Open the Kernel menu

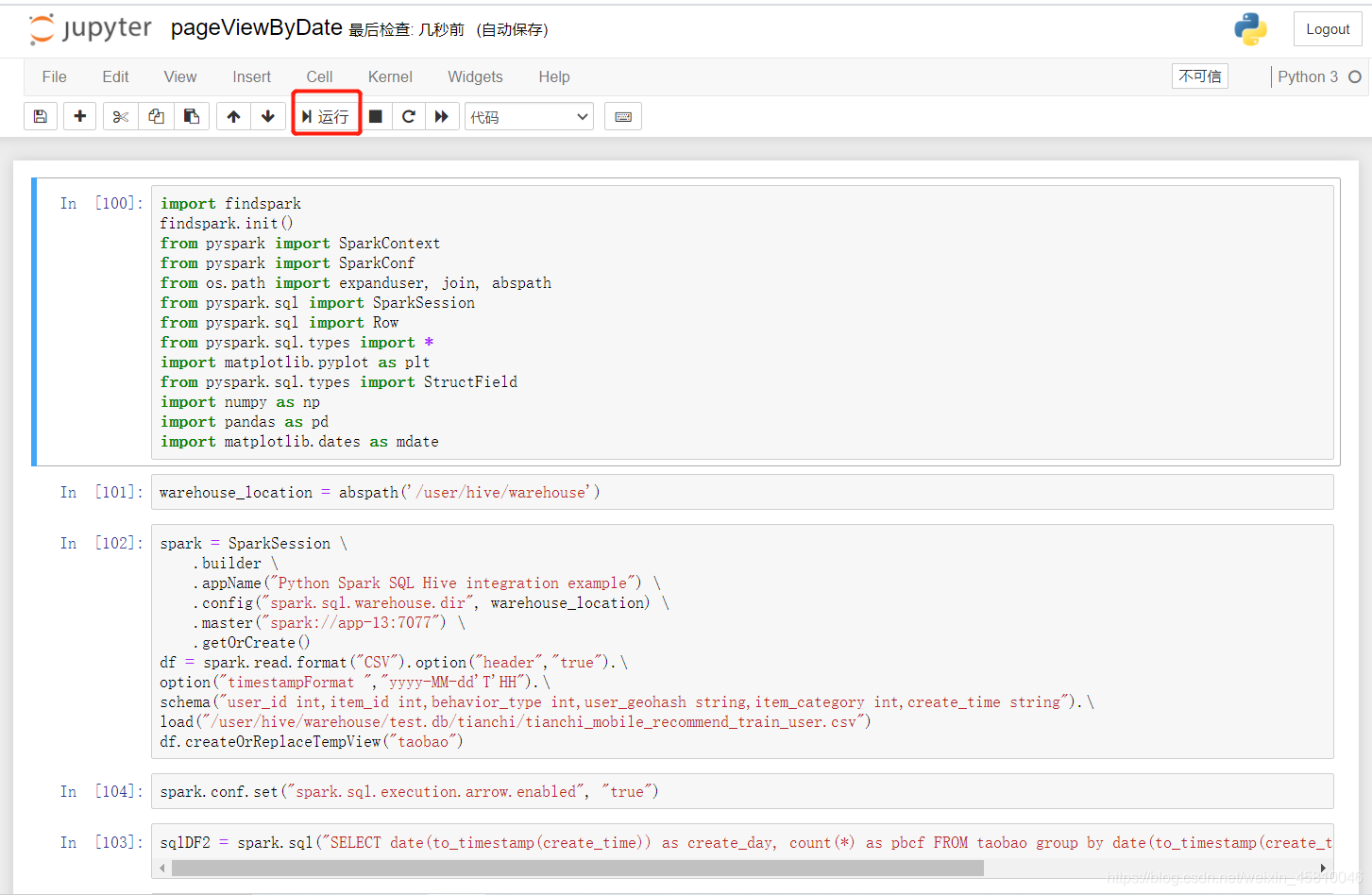point(390,76)
